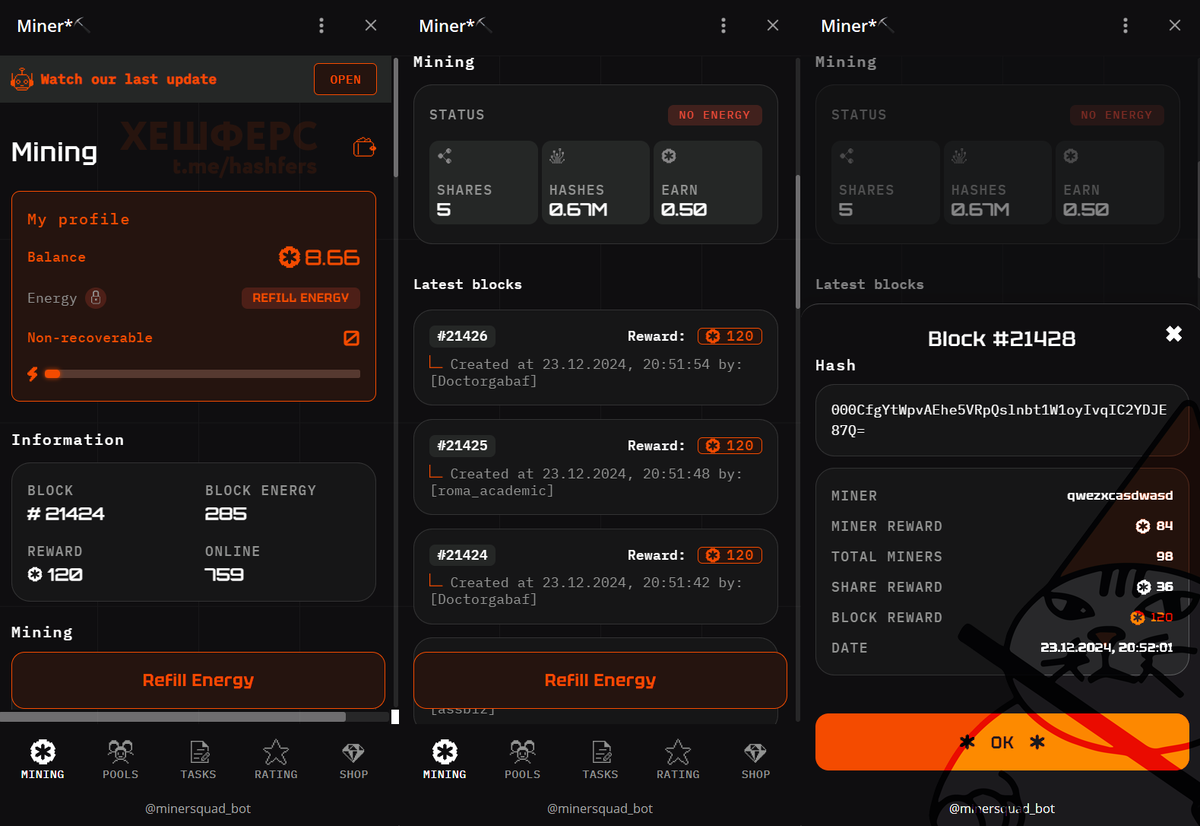Open Shop tab in the My profile window
Screen dimensions: 1200x826
point(353,760)
